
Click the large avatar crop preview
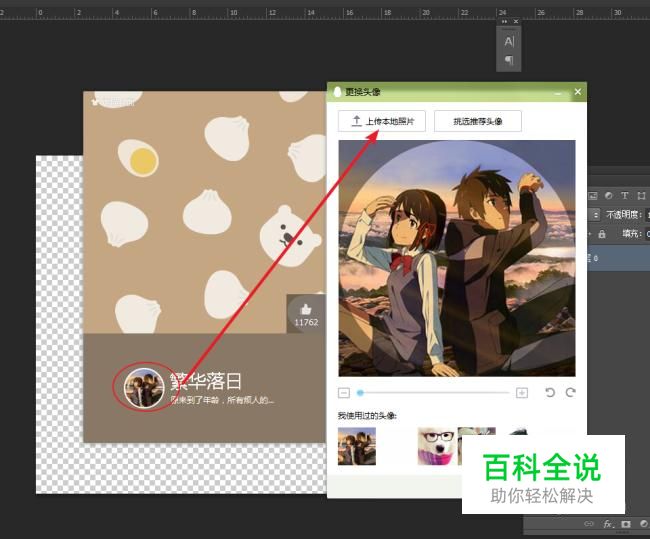(457, 258)
